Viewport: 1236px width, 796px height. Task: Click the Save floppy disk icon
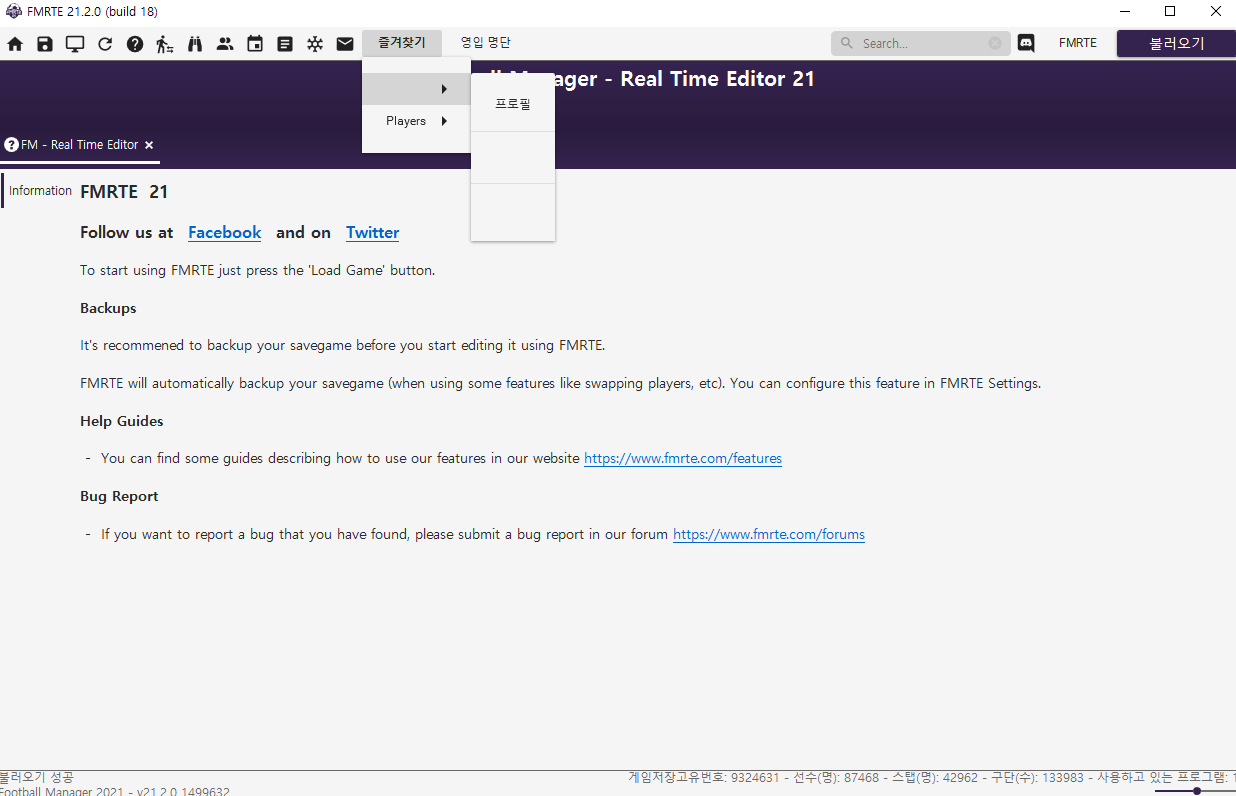click(45, 44)
